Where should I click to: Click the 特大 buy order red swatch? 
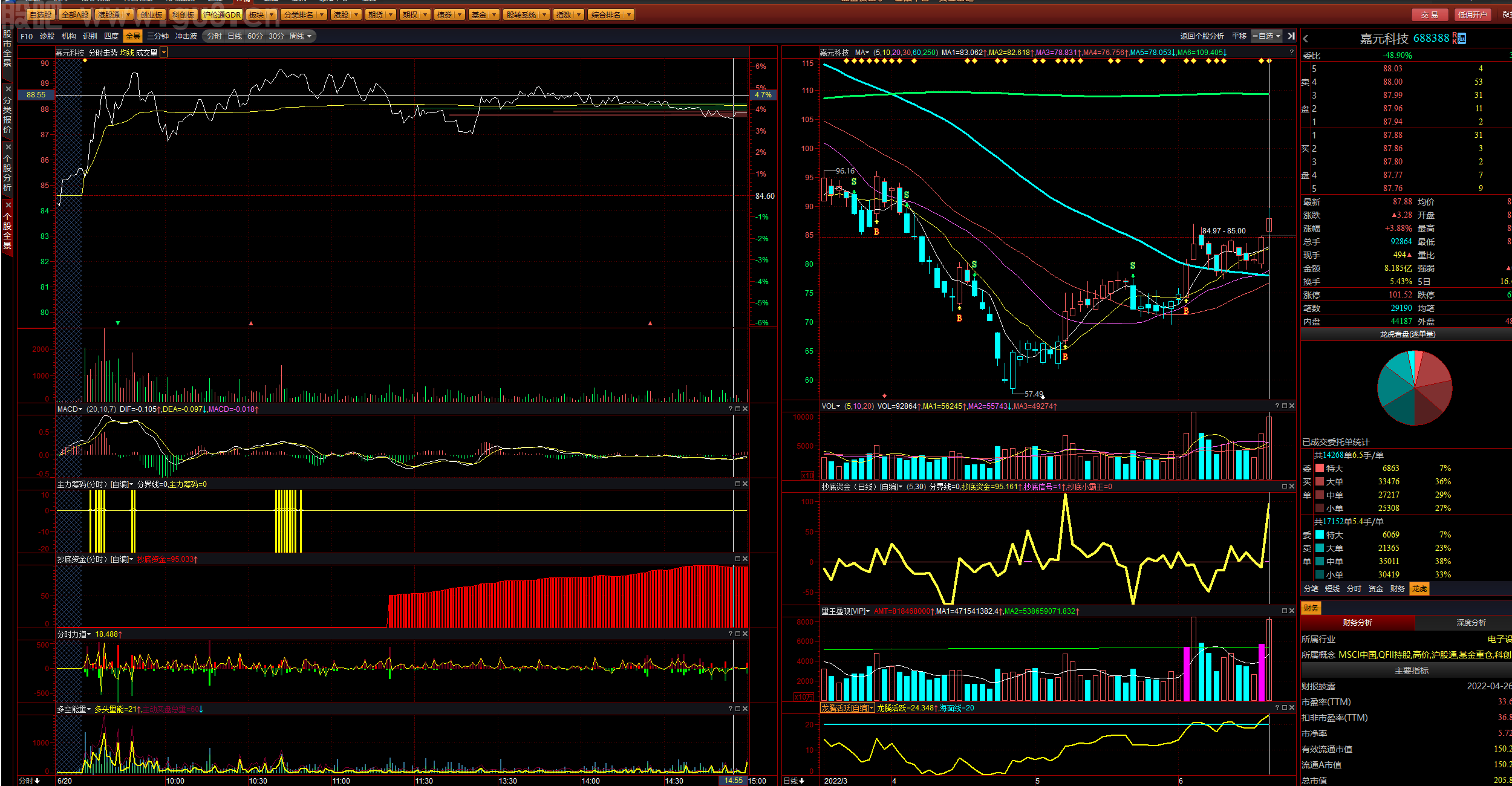pos(1320,469)
